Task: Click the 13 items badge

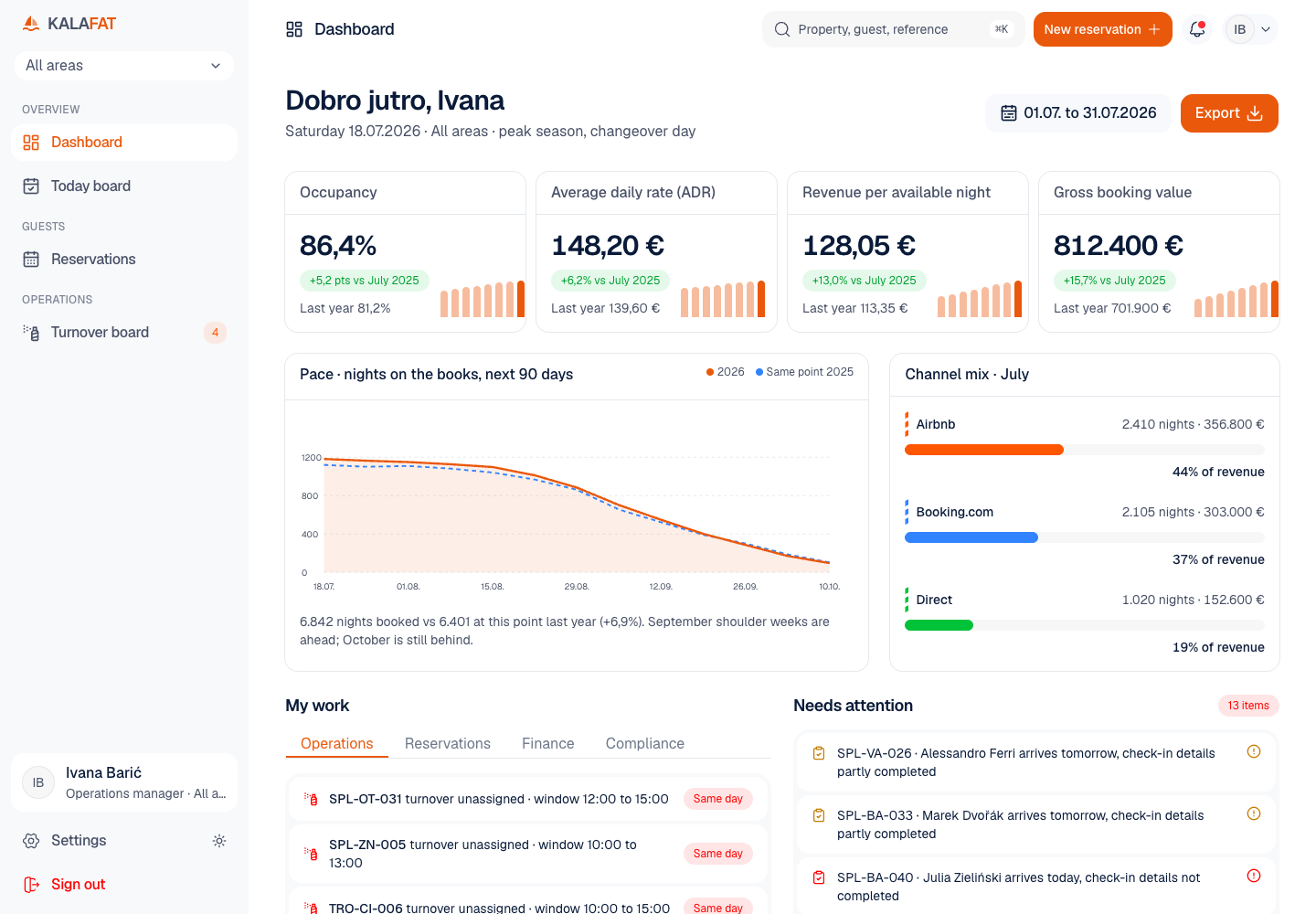Action: [x=1248, y=706]
